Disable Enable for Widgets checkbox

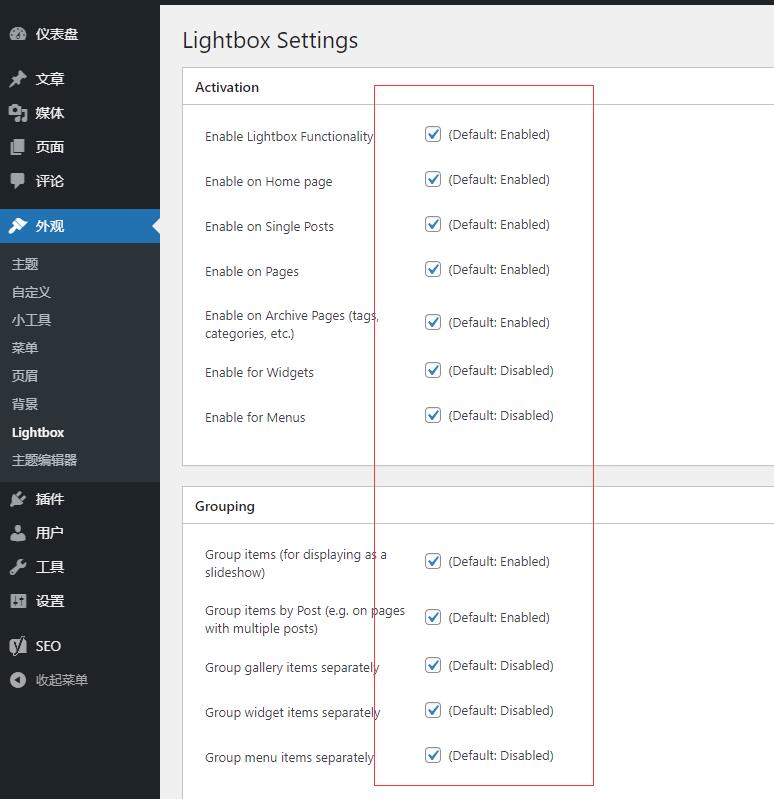[433, 370]
